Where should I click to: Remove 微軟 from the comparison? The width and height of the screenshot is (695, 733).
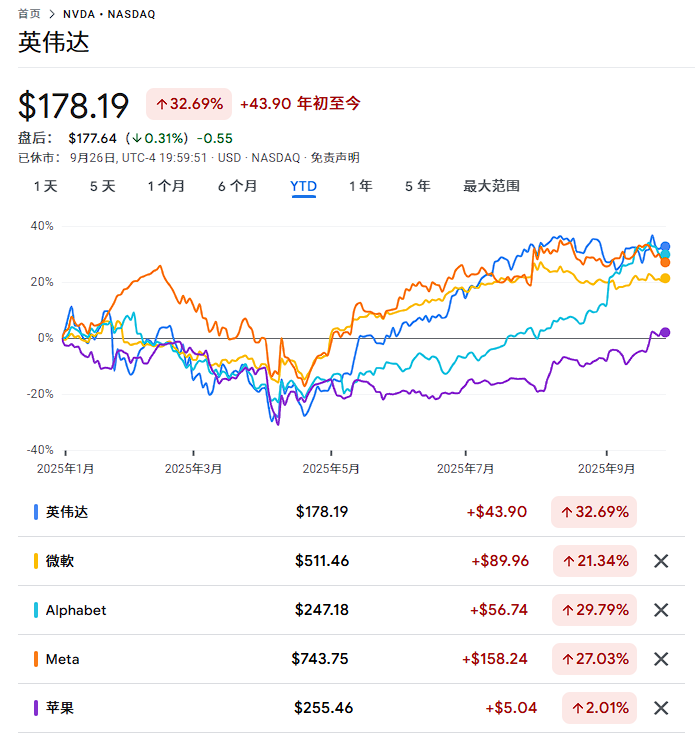click(660, 561)
